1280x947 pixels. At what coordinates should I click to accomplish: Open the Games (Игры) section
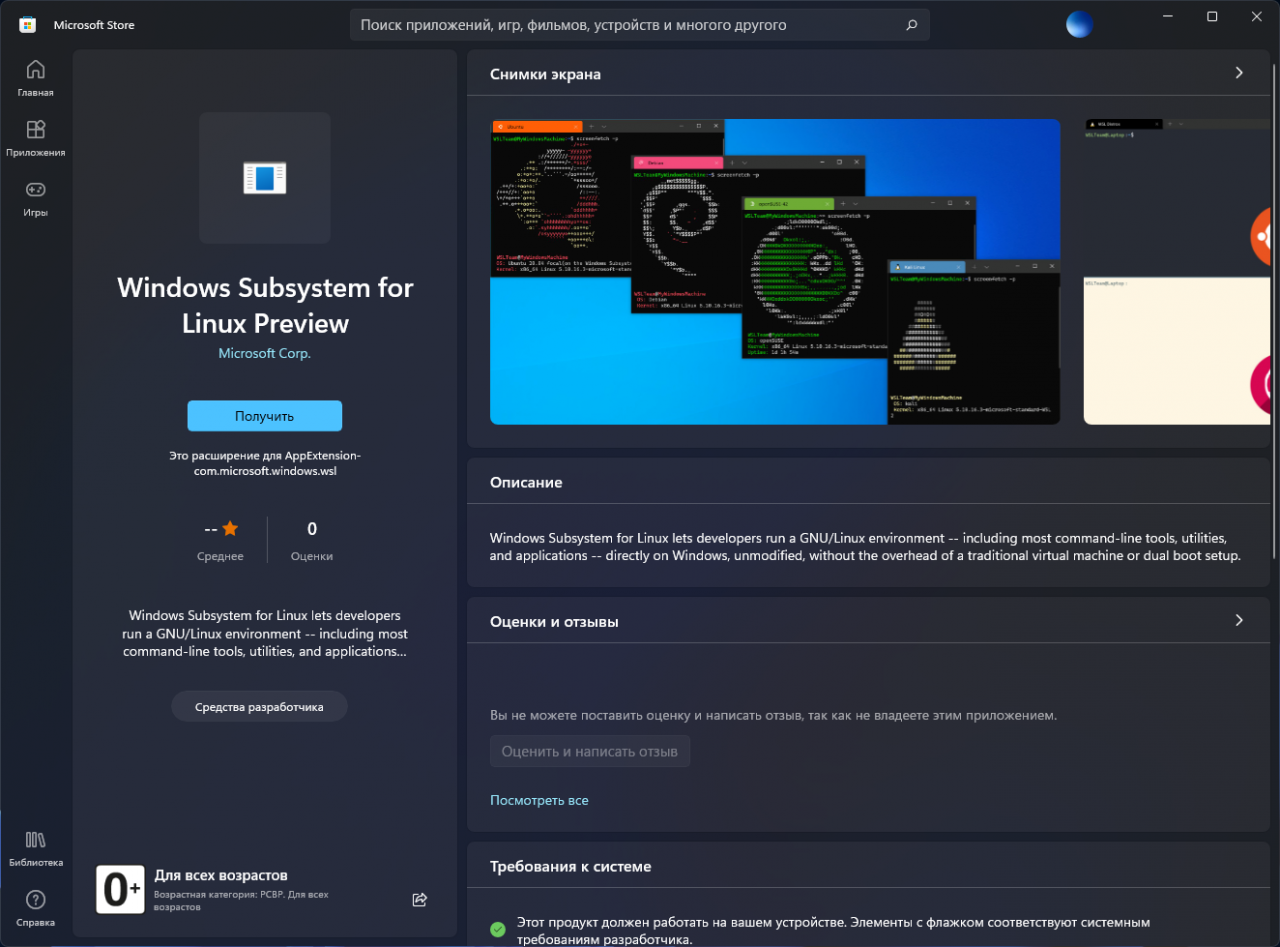click(35, 198)
